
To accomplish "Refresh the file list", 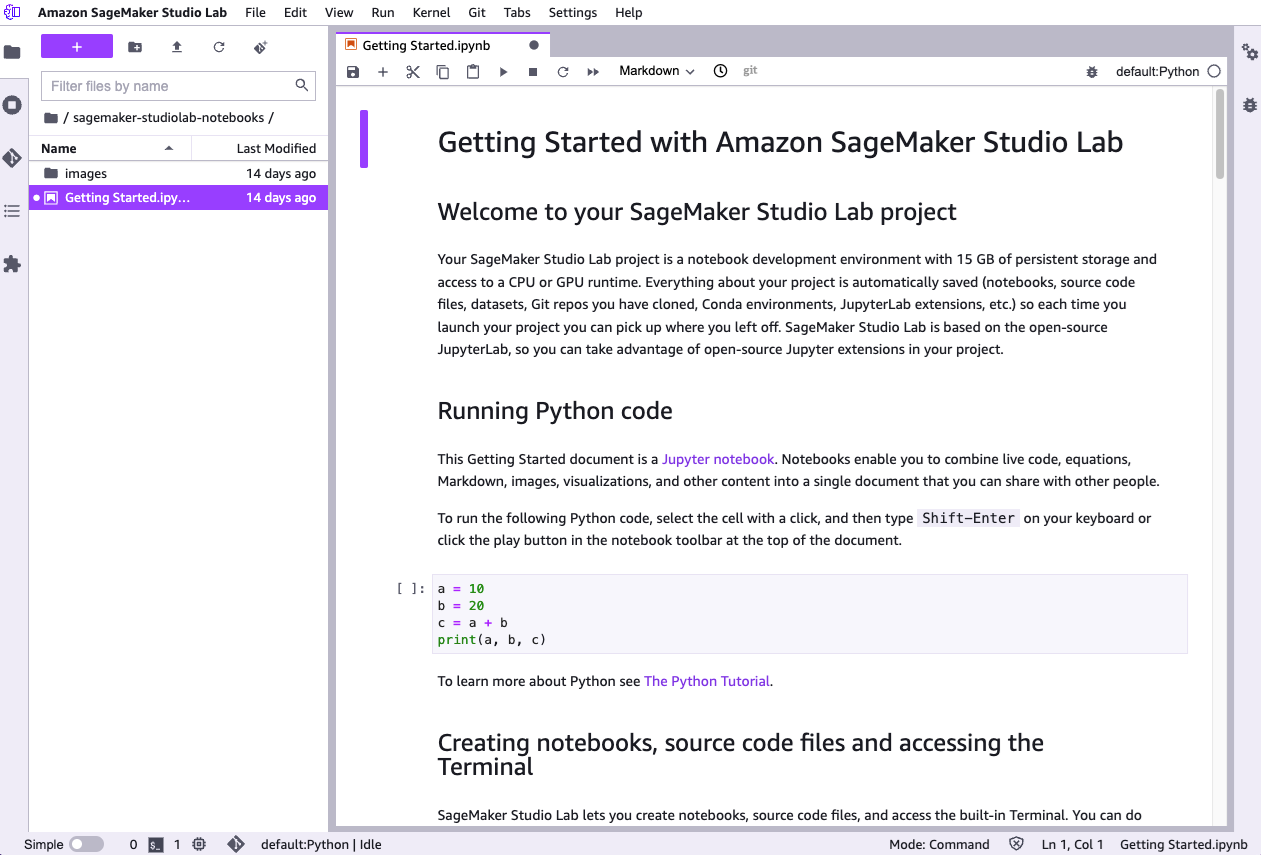I will pyautogui.click(x=219, y=47).
